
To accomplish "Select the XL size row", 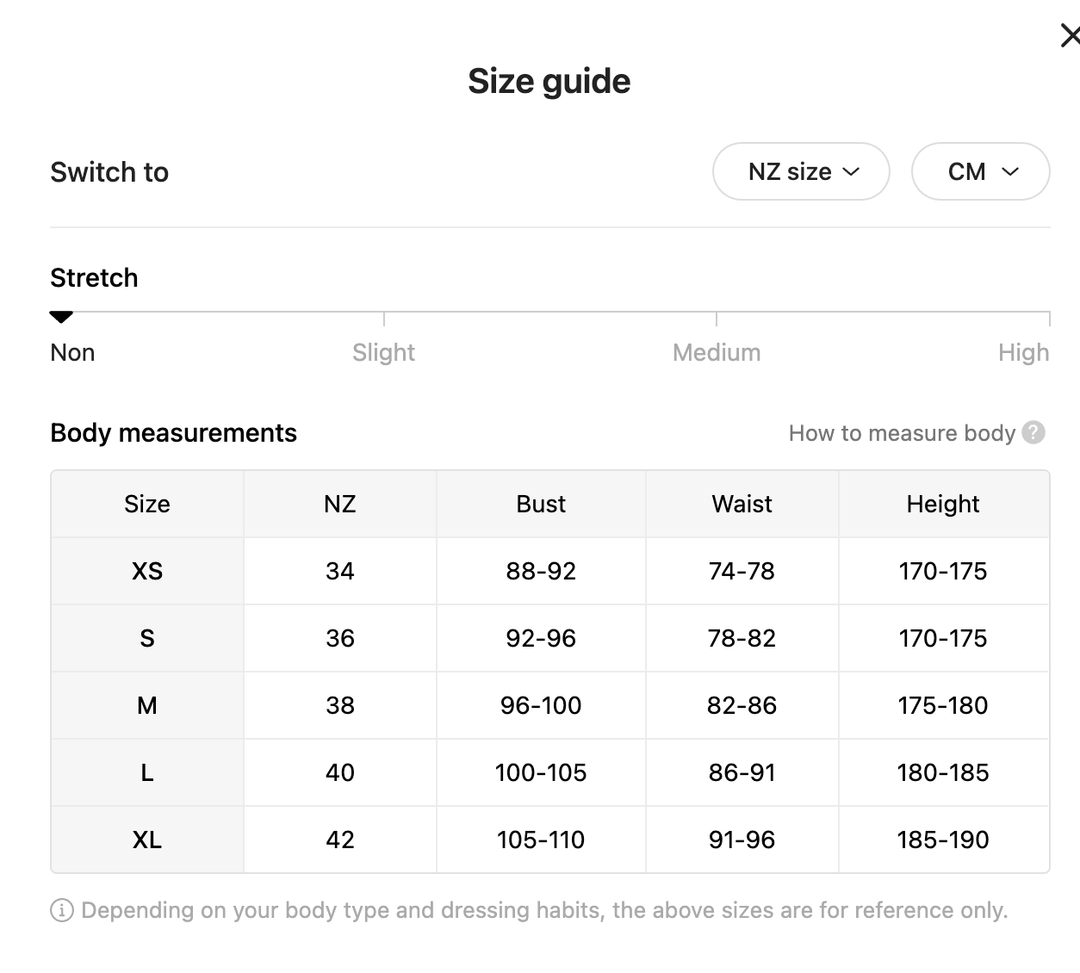I will [x=147, y=839].
